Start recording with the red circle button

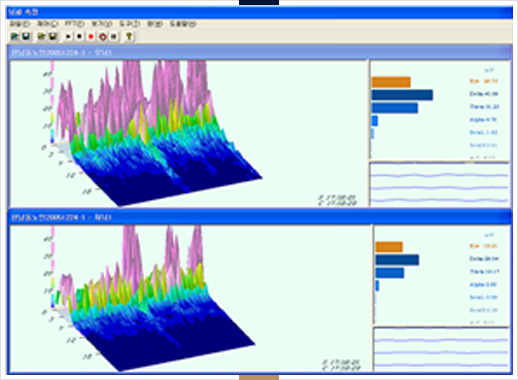(91, 36)
